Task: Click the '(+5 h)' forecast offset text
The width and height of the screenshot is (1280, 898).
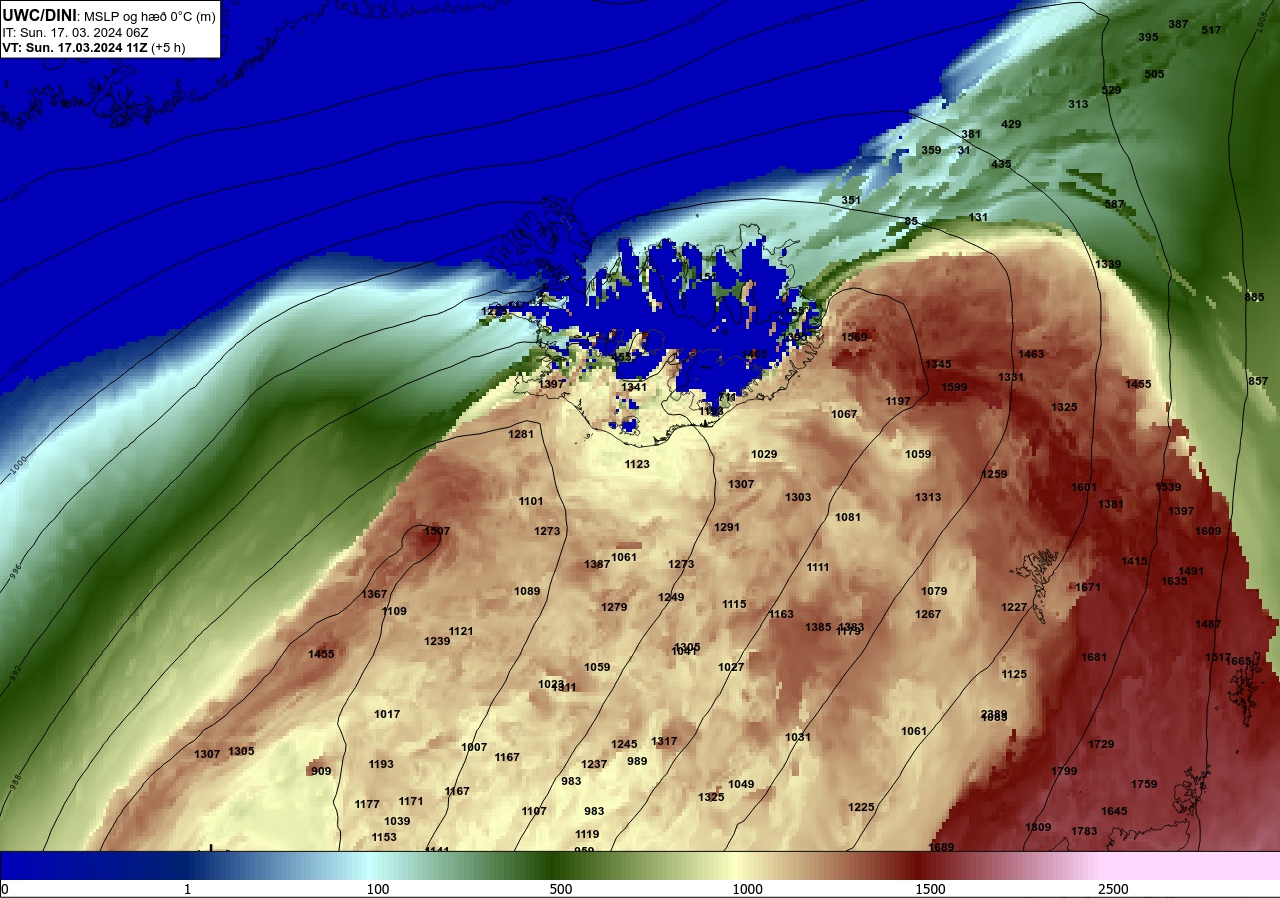Action: point(168,47)
